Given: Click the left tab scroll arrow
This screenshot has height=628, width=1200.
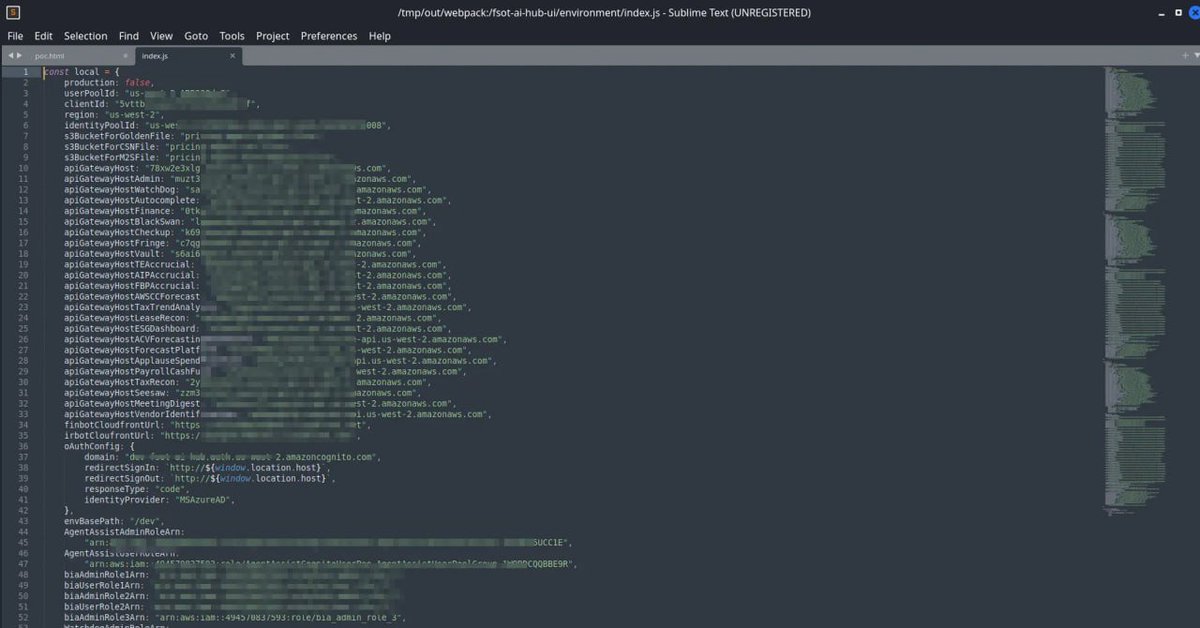Looking at the screenshot, I should 10,56.
